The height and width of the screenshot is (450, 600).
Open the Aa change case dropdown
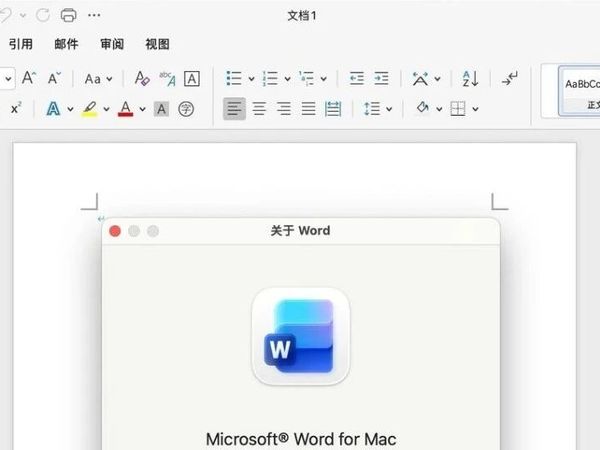pos(98,79)
